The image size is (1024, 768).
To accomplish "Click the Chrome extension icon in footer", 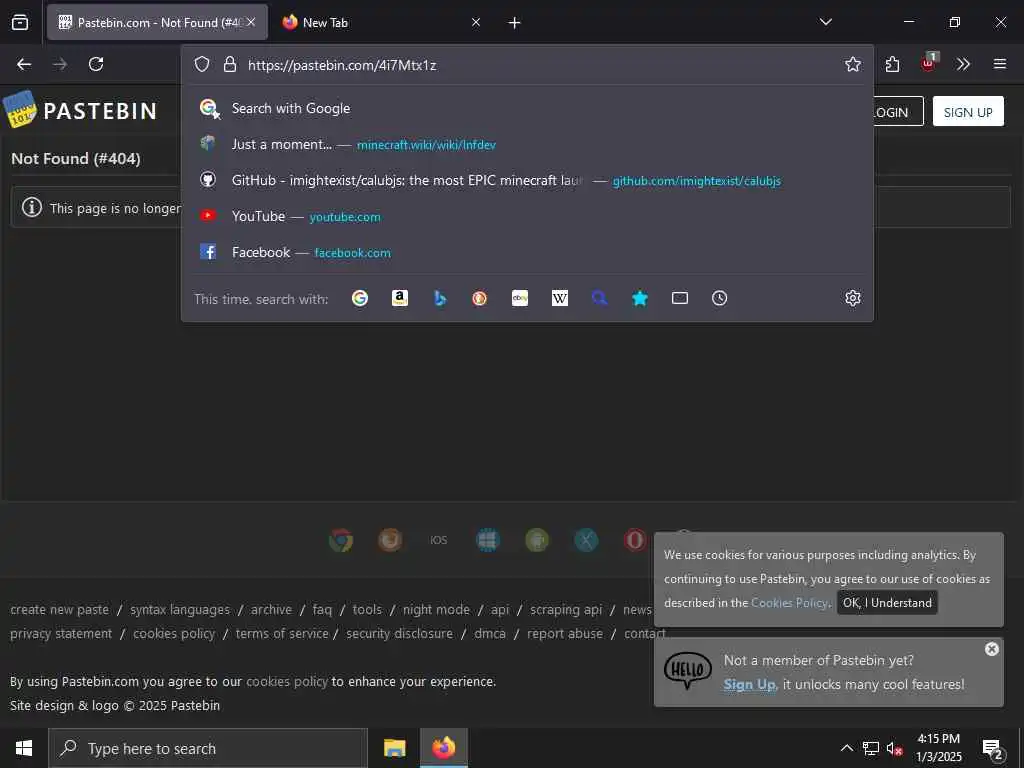I will click(341, 540).
